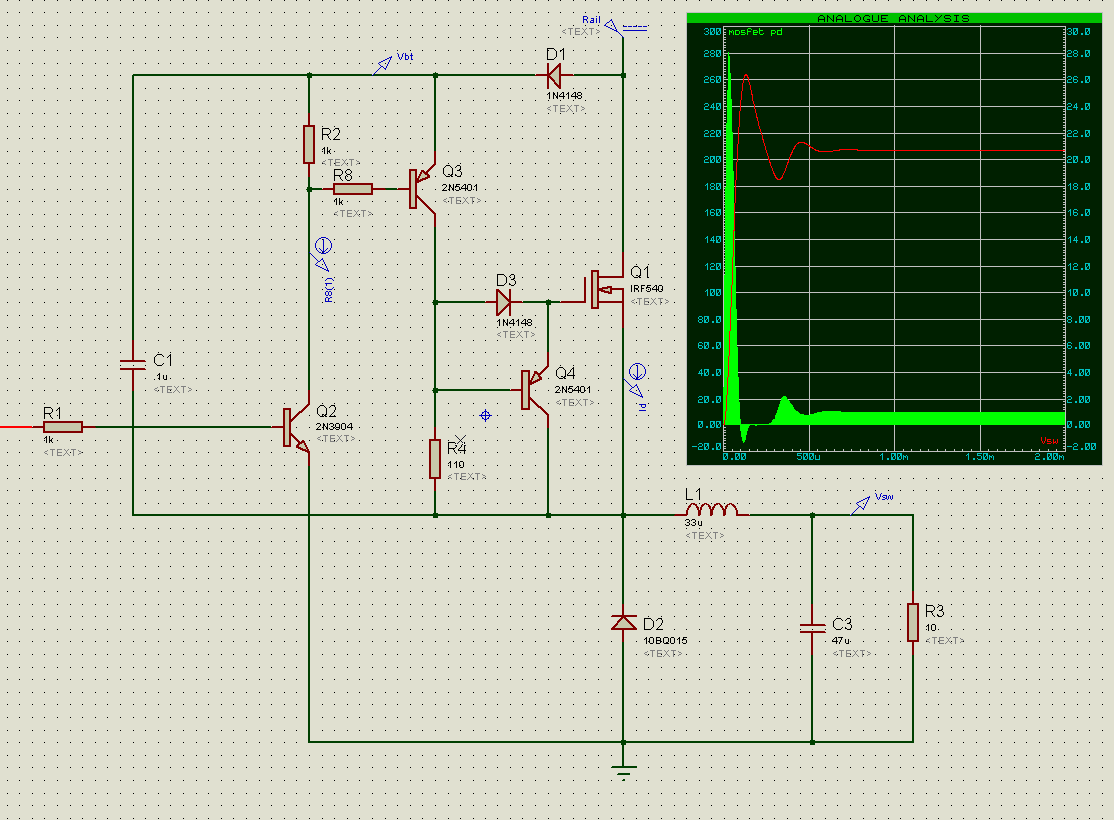Click the red Vsw waveform peak in graph
Image resolution: width=1114 pixels, height=820 pixels.
tap(746, 75)
